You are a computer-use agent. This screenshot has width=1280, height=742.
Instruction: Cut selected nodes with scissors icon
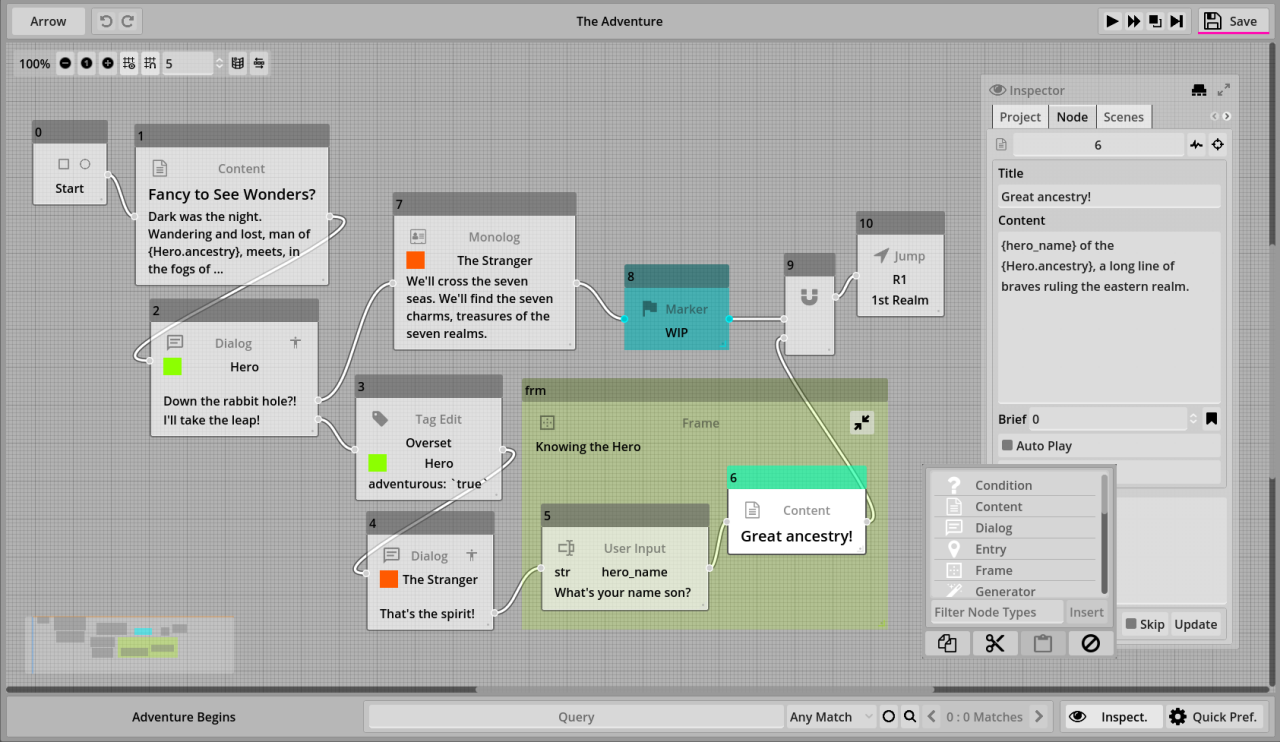(x=994, y=643)
